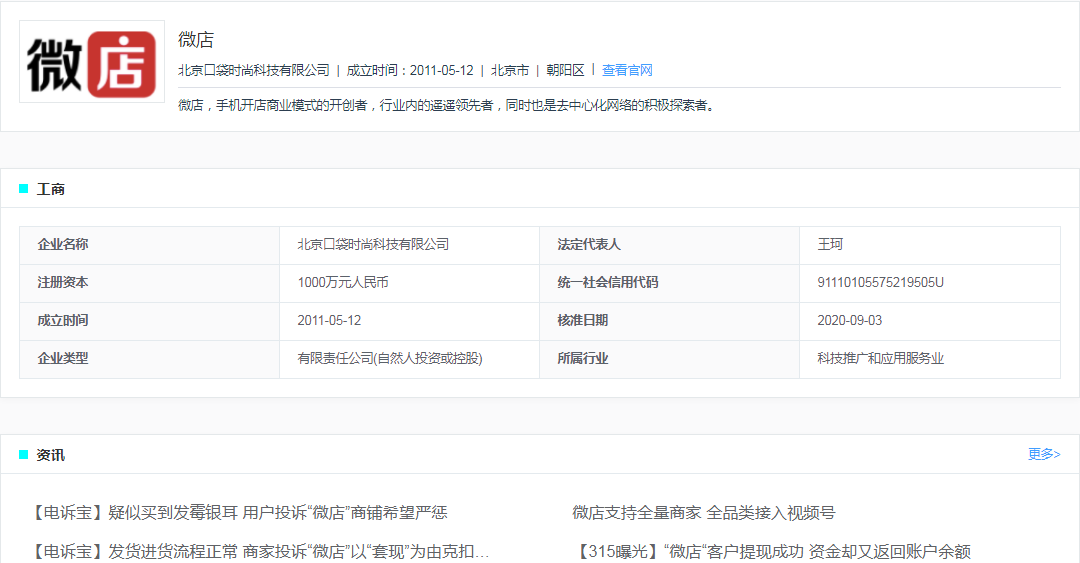Click 北京口袋时尚科技有限公司 in header line

point(254,70)
